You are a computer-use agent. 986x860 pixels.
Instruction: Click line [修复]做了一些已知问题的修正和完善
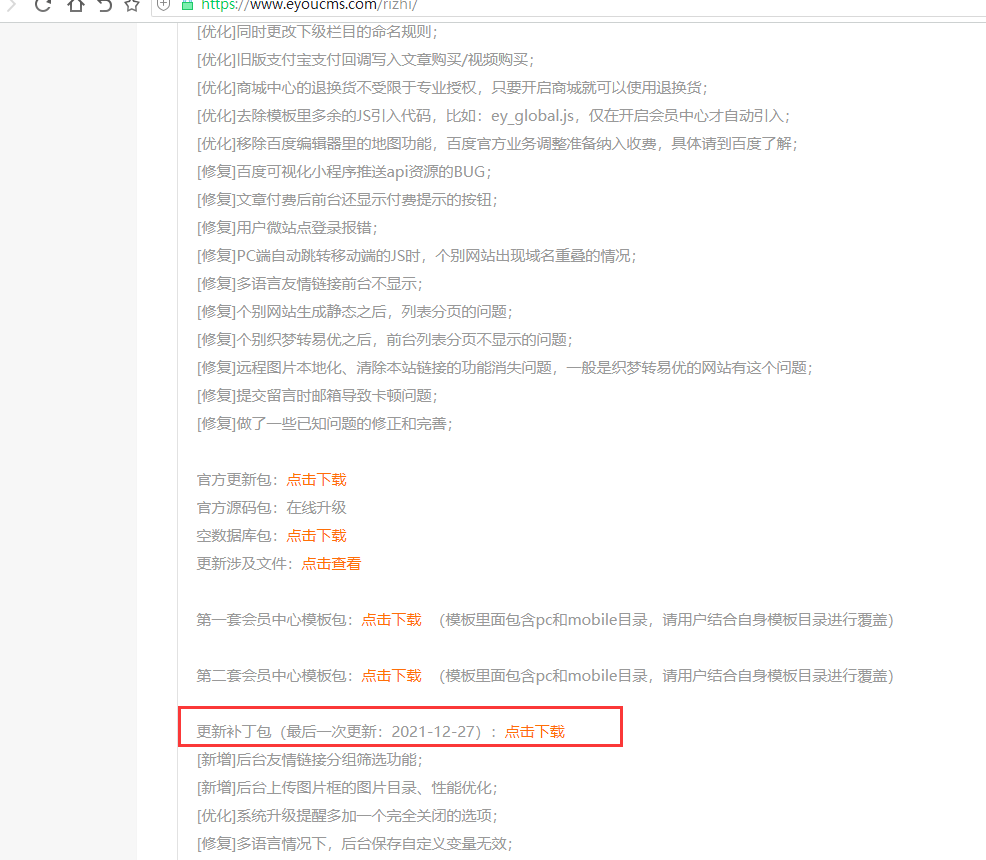click(324, 424)
